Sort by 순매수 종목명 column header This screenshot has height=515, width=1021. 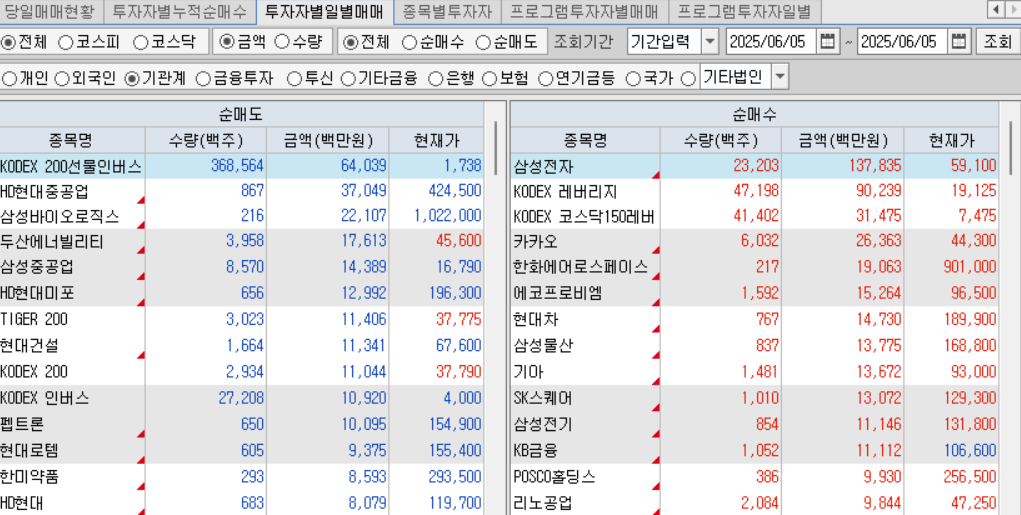click(x=585, y=140)
